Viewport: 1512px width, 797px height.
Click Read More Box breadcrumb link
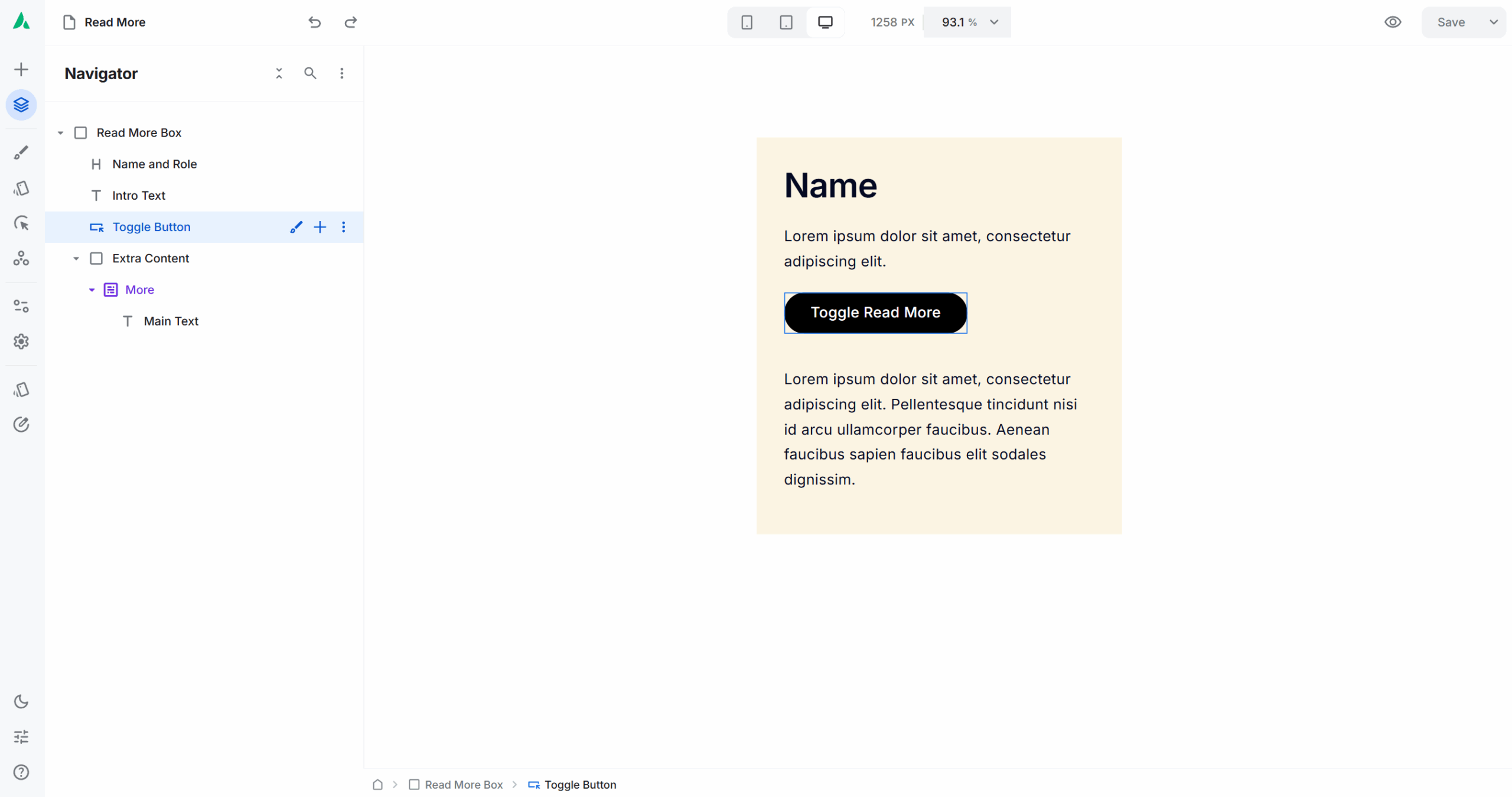(464, 785)
